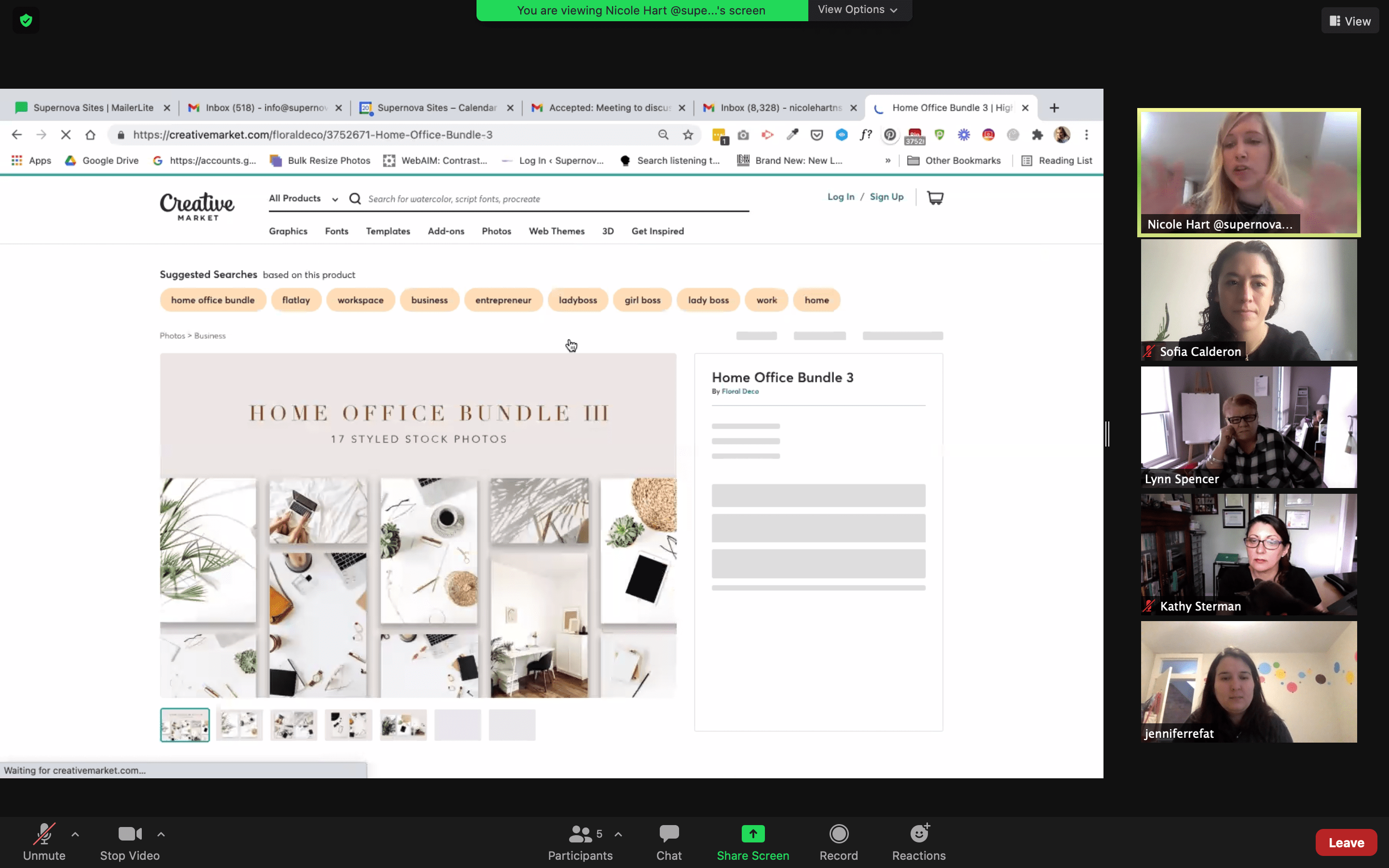Click the Share Screen icon
Image resolution: width=1389 pixels, height=868 pixels.
point(752,834)
